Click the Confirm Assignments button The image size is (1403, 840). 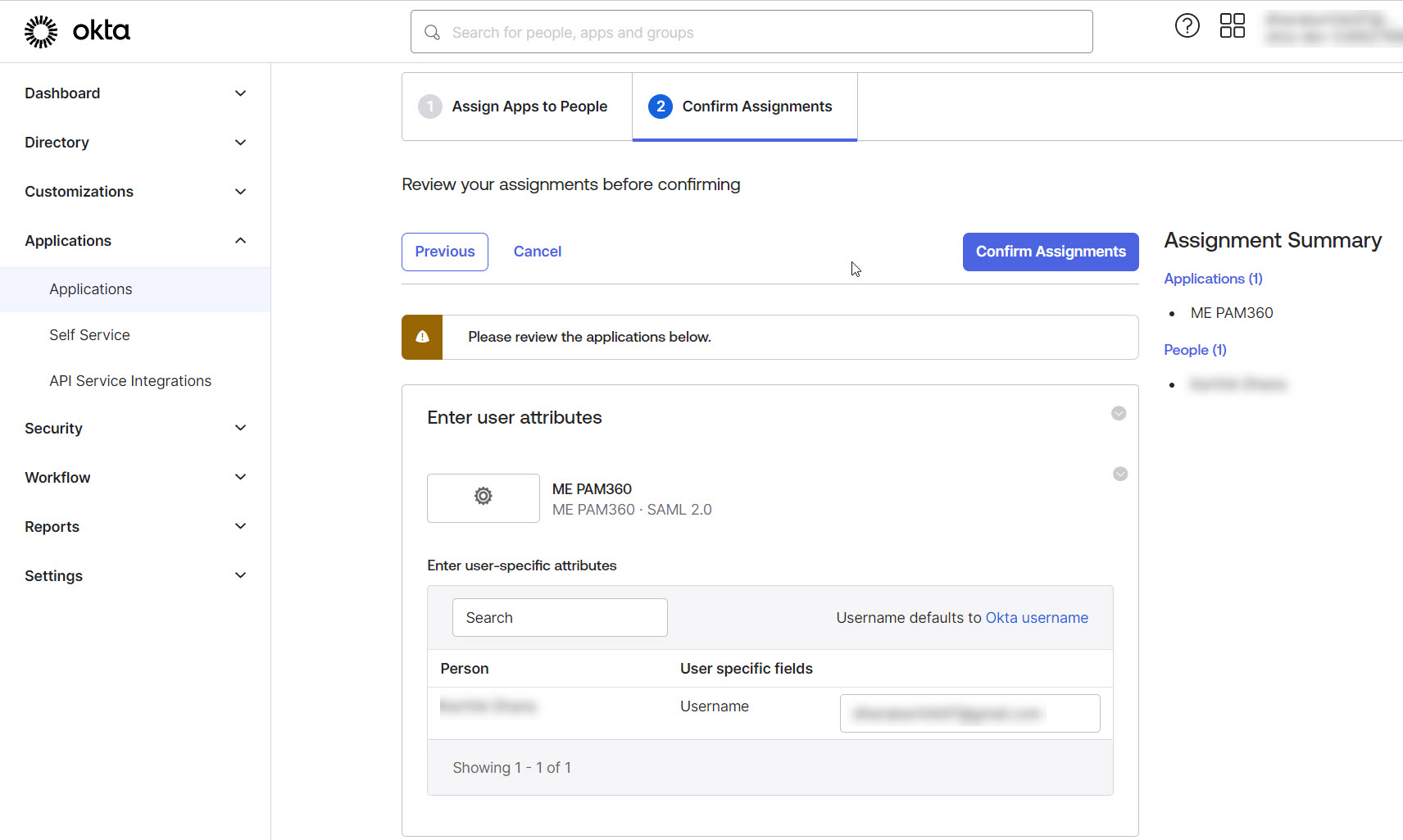click(1050, 252)
